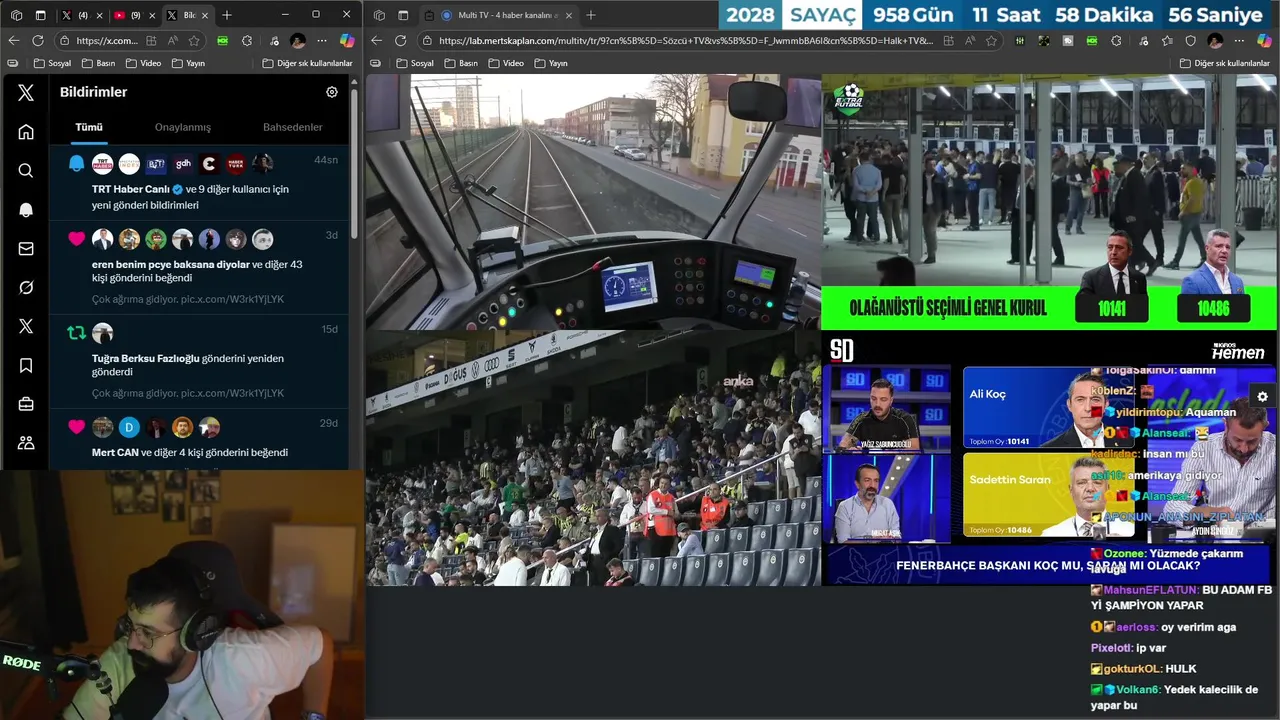Favorite the page via star in left browser
Screen dimensions: 1280x720
(x=194, y=40)
